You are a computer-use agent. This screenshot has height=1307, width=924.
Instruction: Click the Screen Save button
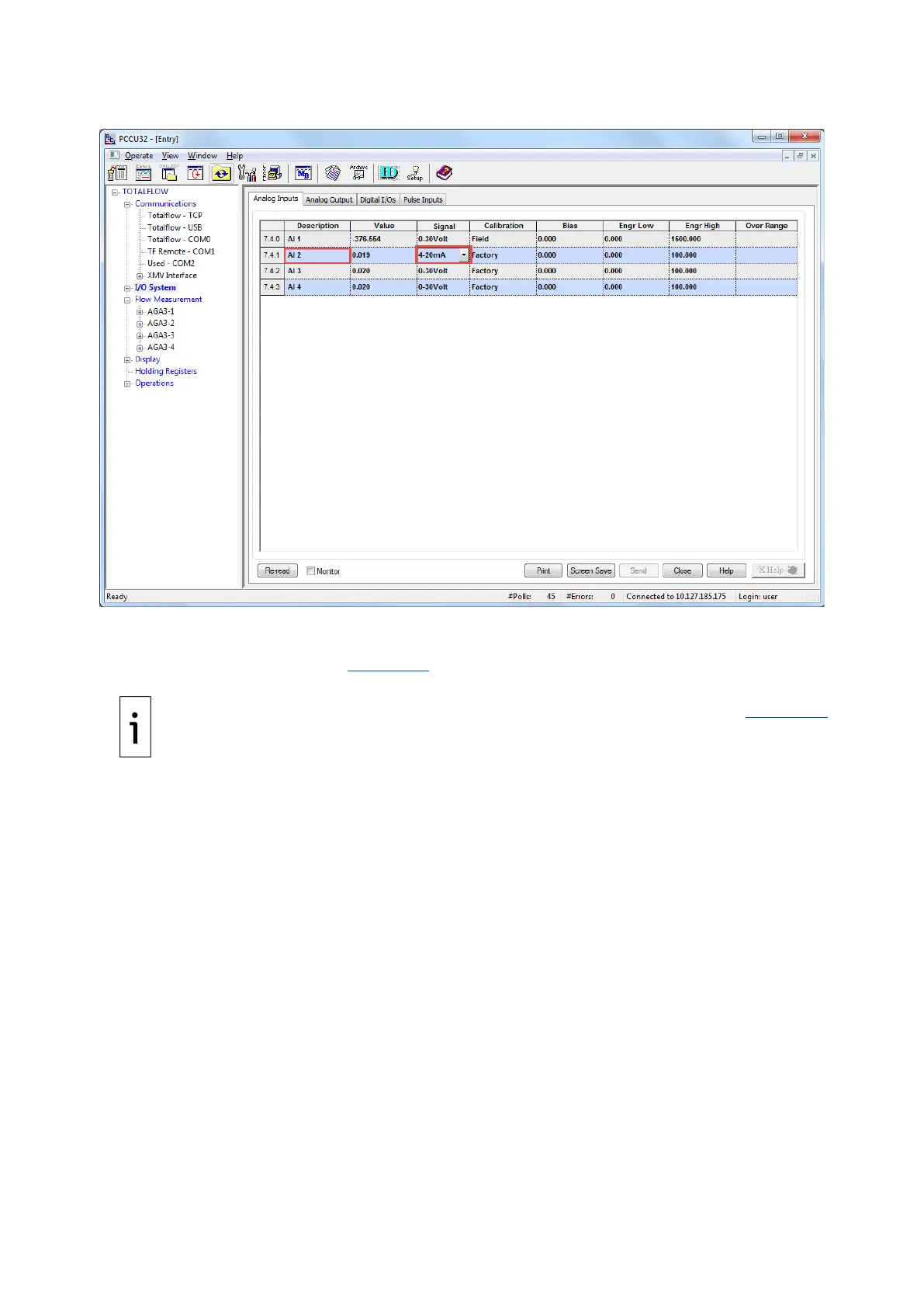591,571
